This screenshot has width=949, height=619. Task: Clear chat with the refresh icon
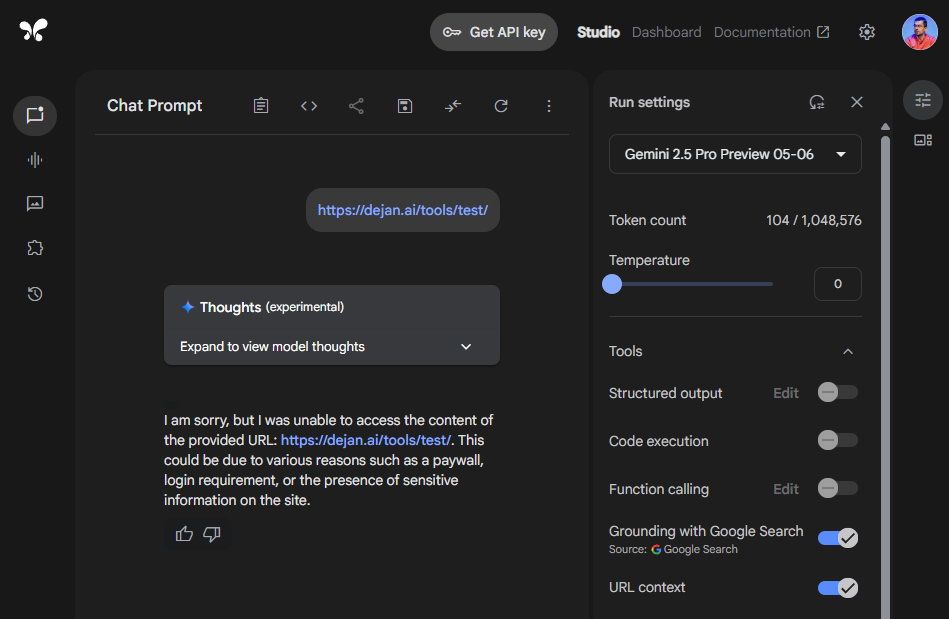point(501,106)
